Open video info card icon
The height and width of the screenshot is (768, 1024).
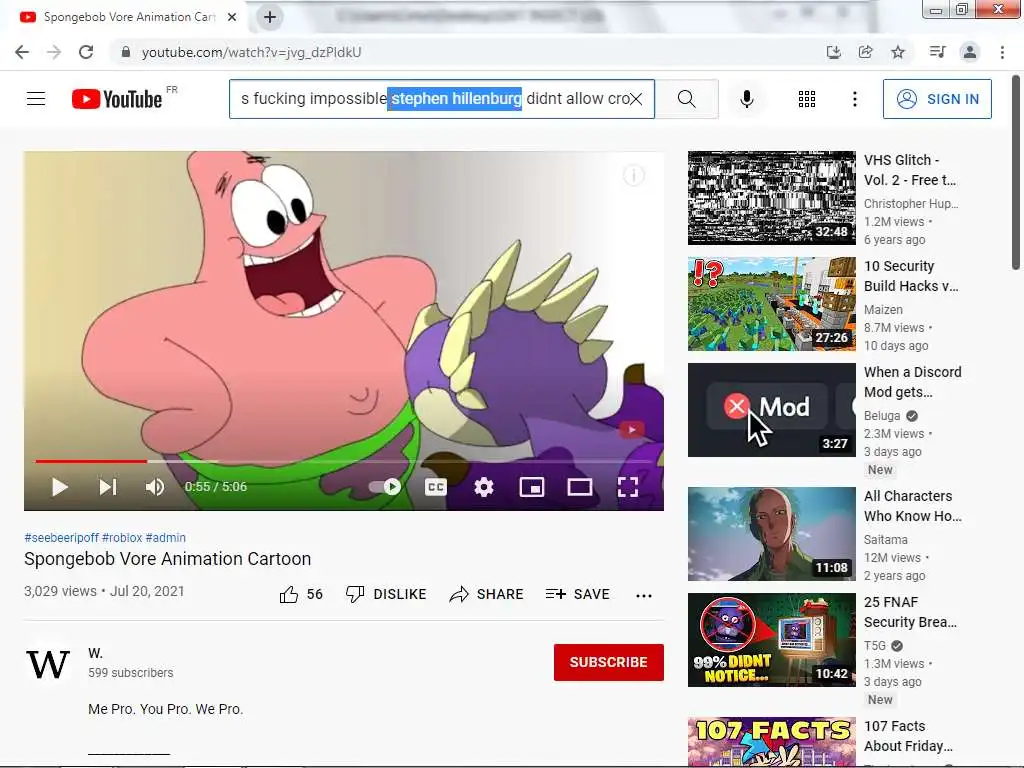633,175
